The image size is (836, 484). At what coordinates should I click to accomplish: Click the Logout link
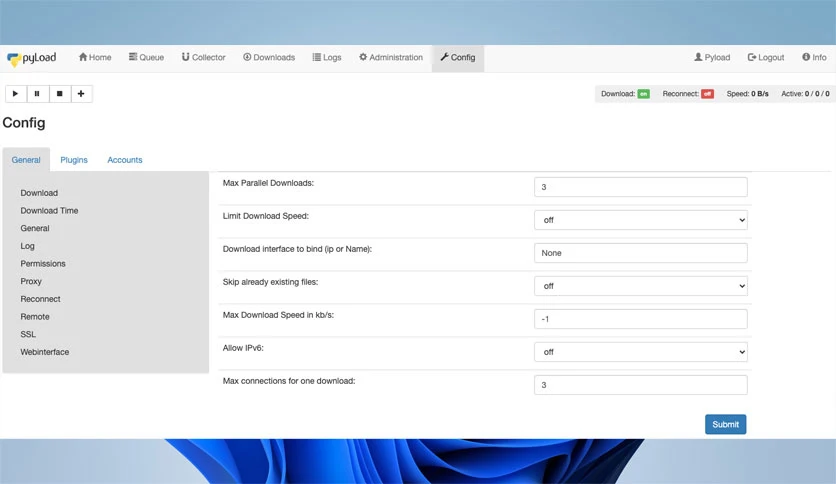766,58
